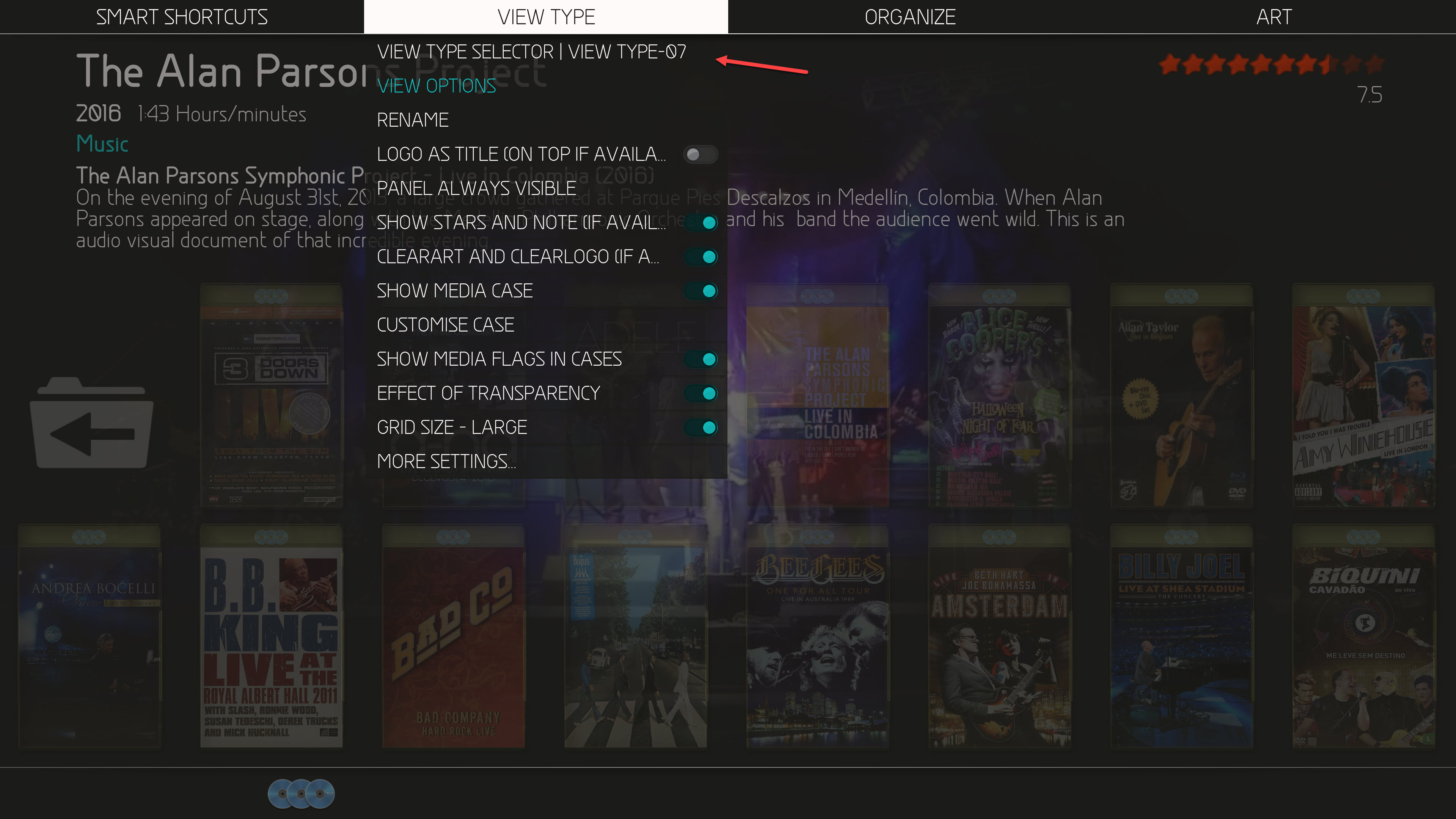Click disc badge on Amy Winehouse case
Viewport: 1456px width, 819px height.
pyautogui.click(x=1363, y=296)
